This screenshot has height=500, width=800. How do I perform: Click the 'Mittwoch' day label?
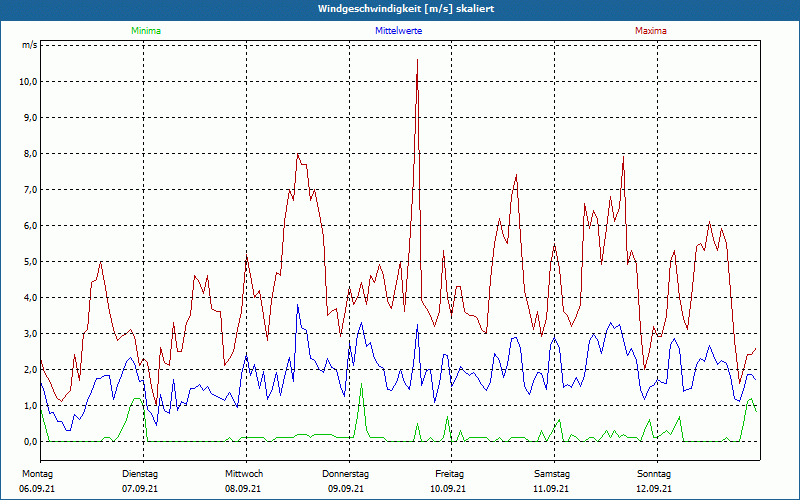coord(244,474)
